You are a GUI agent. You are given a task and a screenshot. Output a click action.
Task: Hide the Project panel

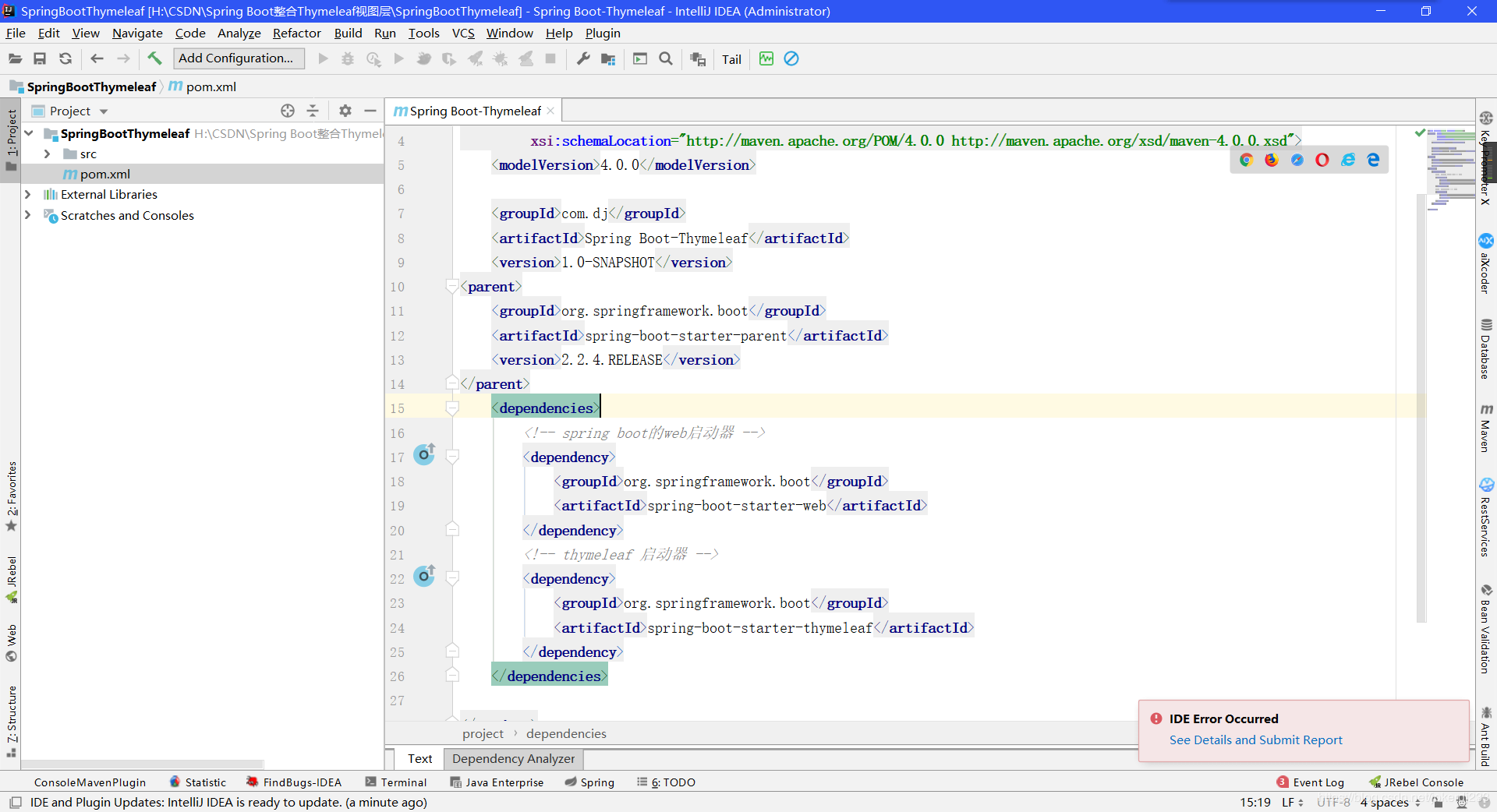tap(370, 111)
